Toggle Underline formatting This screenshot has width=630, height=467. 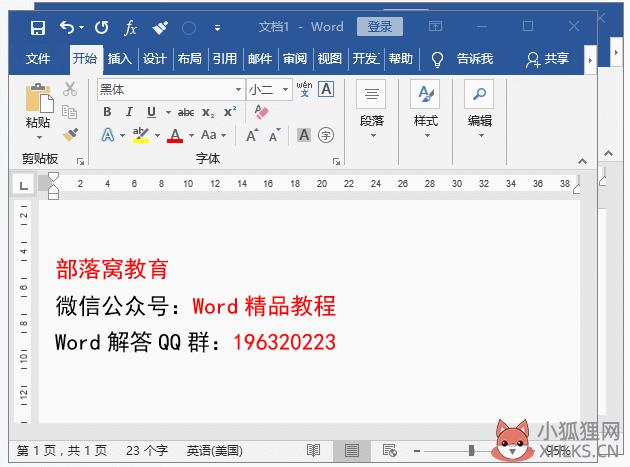click(x=151, y=112)
